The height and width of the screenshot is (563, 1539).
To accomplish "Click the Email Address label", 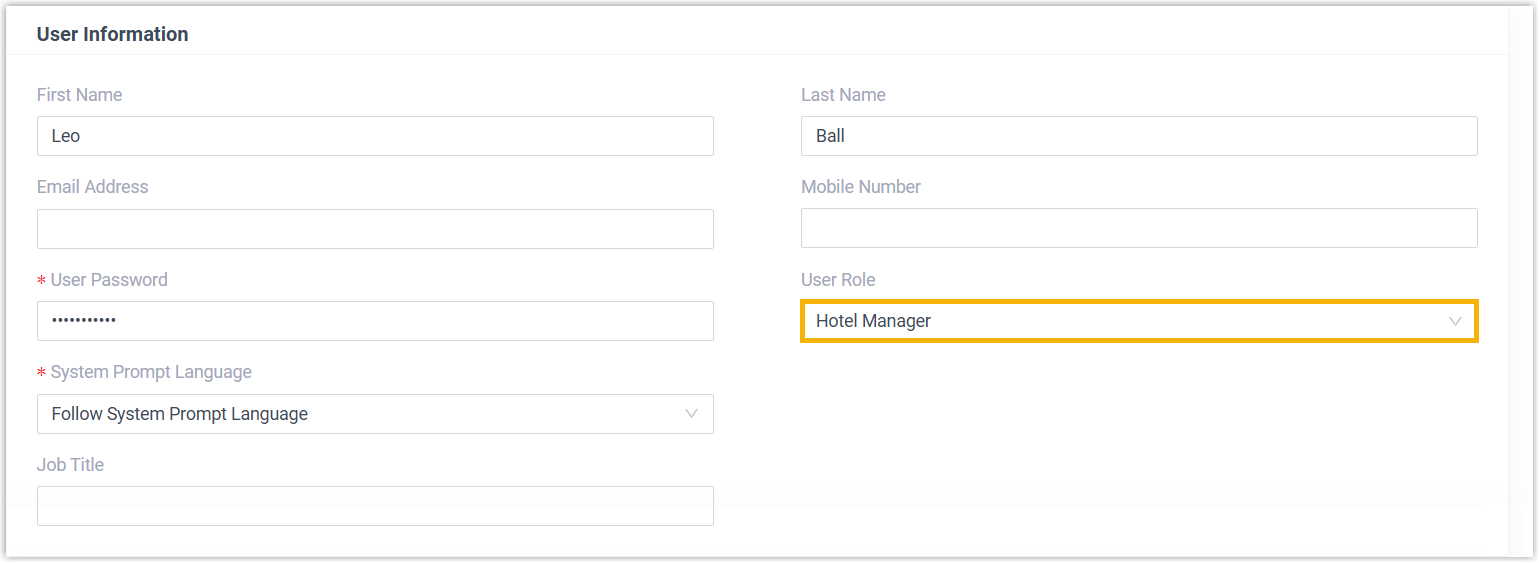I will (92, 187).
